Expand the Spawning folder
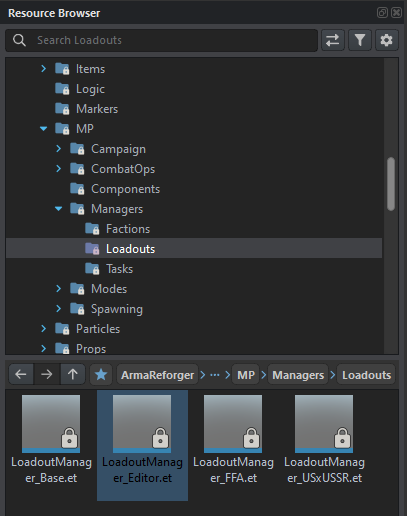Screen dimensions: 407x516 pos(59,309)
